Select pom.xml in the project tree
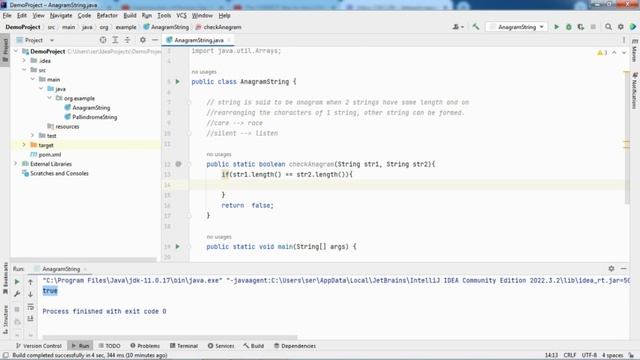This screenshot has height=360, width=640. tap(50, 155)
